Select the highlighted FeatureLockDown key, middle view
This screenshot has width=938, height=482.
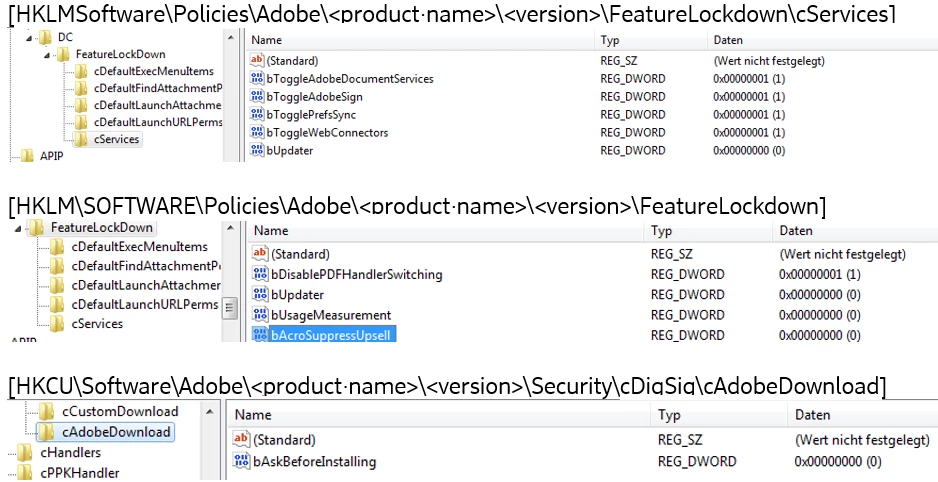coord(102,228)
